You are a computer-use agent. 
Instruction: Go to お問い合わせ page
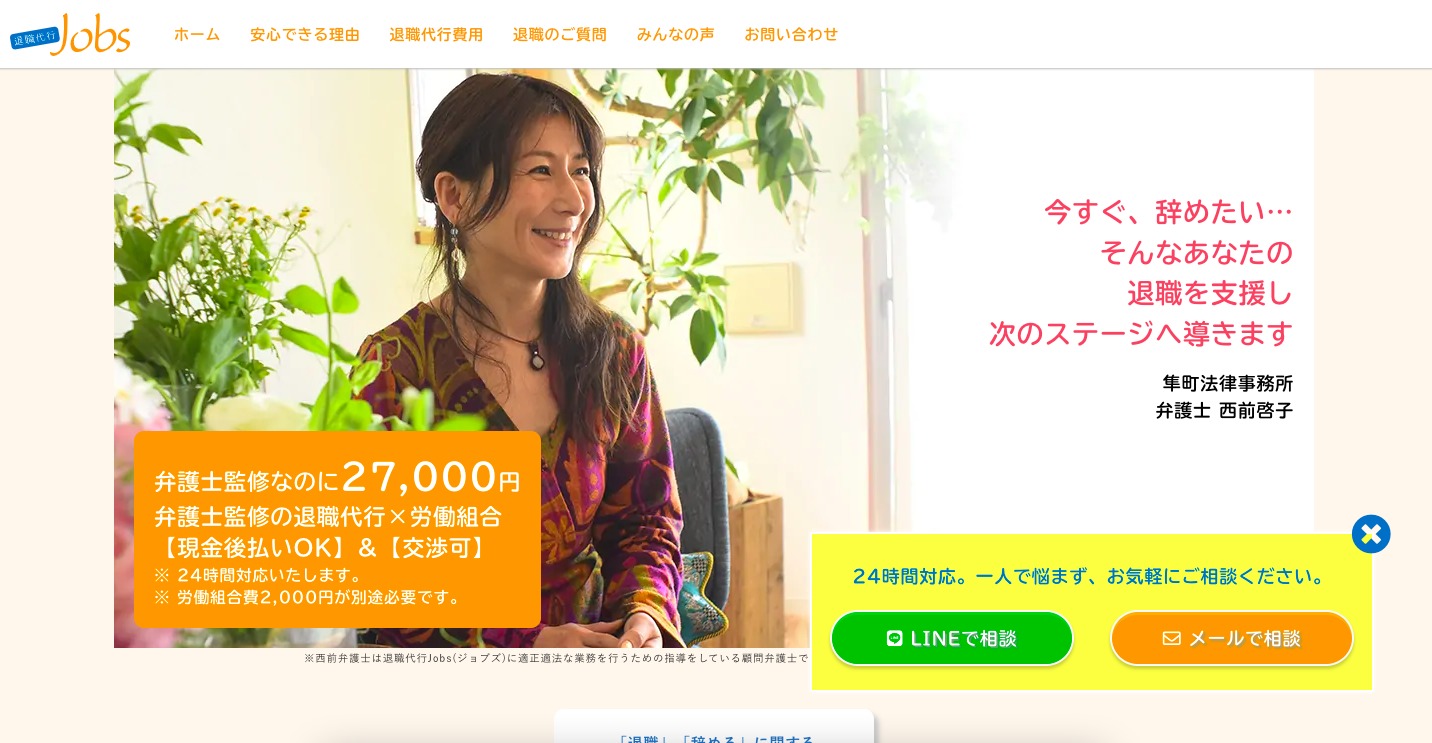[x=791, y=34]
